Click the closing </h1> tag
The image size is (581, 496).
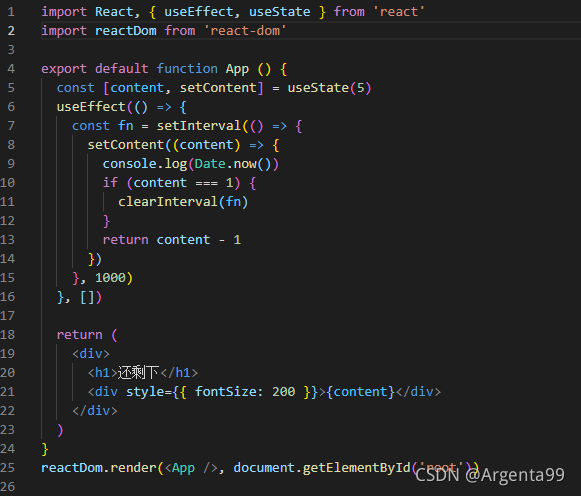coord(179,373)
